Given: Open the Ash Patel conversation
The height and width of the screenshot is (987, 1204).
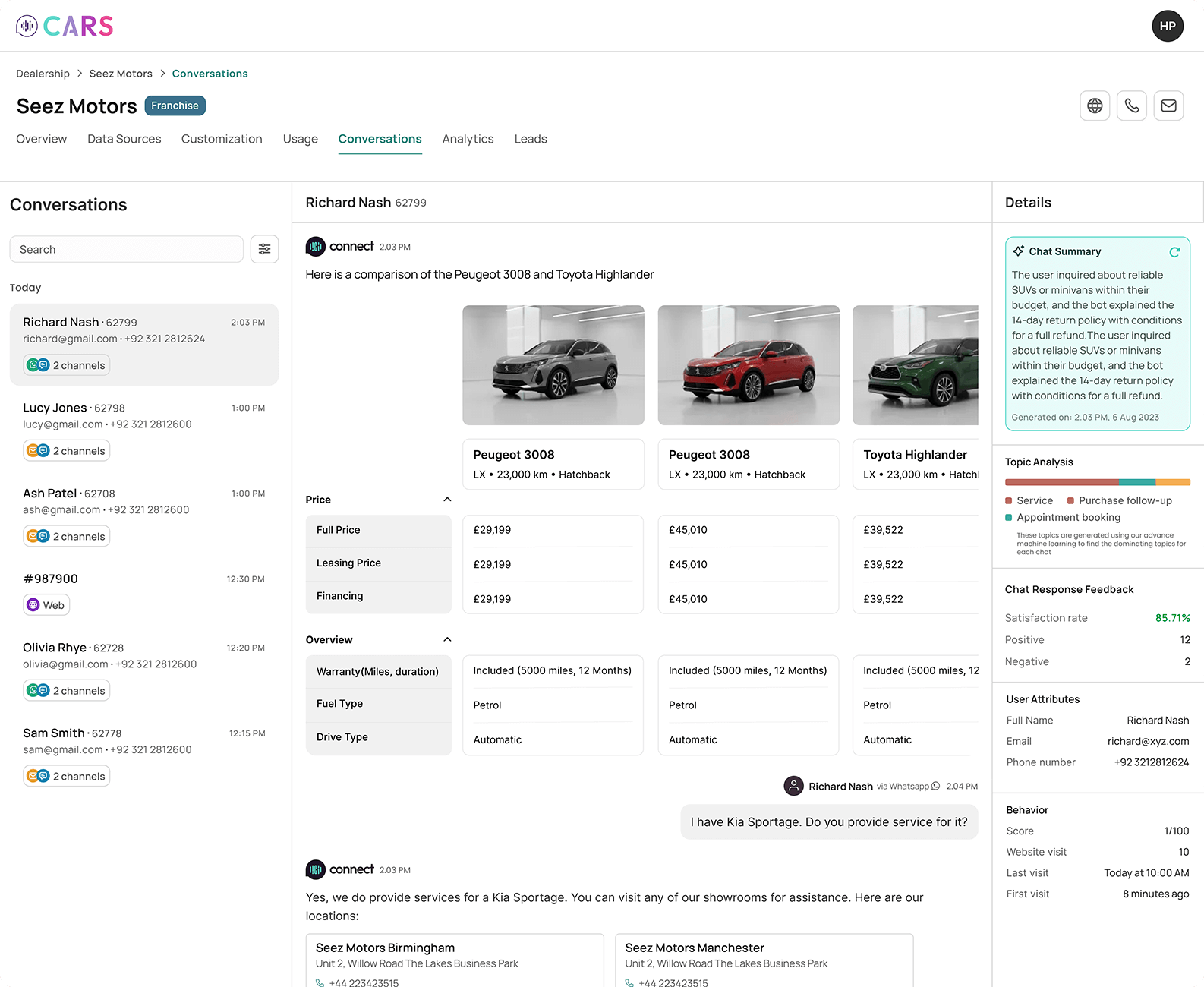Looking at the screenshot, I should click(x=144, y=516).
